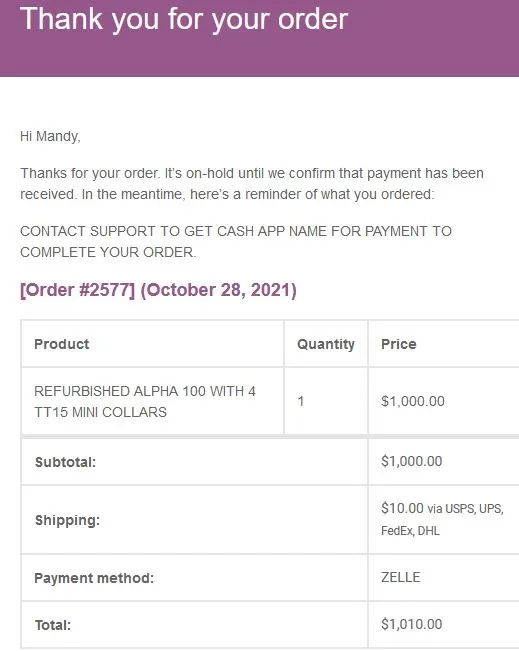Click the Product column header
The image size is (519, 651).
coord(61,344)
